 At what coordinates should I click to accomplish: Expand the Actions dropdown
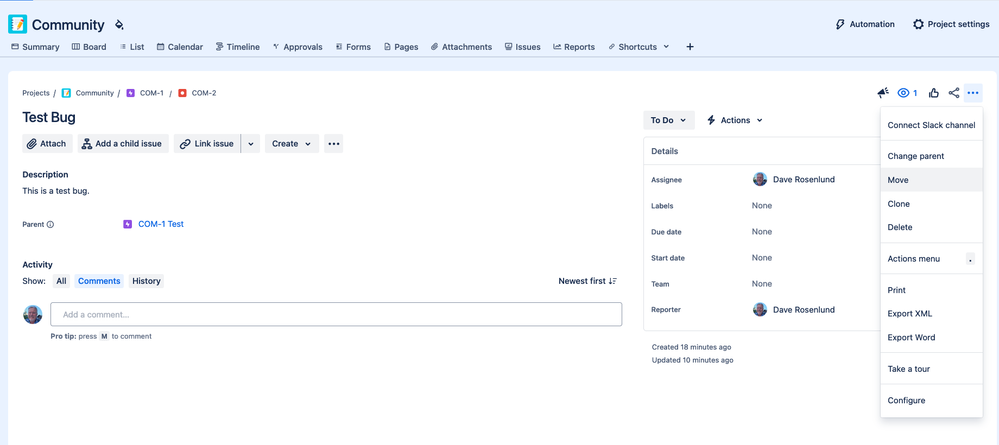coord(735,120)
